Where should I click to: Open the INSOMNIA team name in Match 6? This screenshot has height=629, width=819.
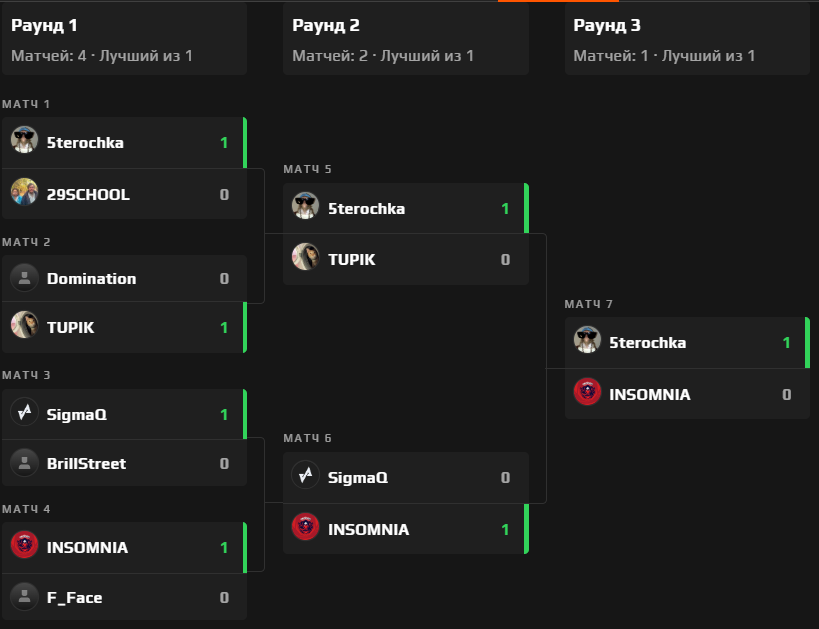click(x=368, y=529)
